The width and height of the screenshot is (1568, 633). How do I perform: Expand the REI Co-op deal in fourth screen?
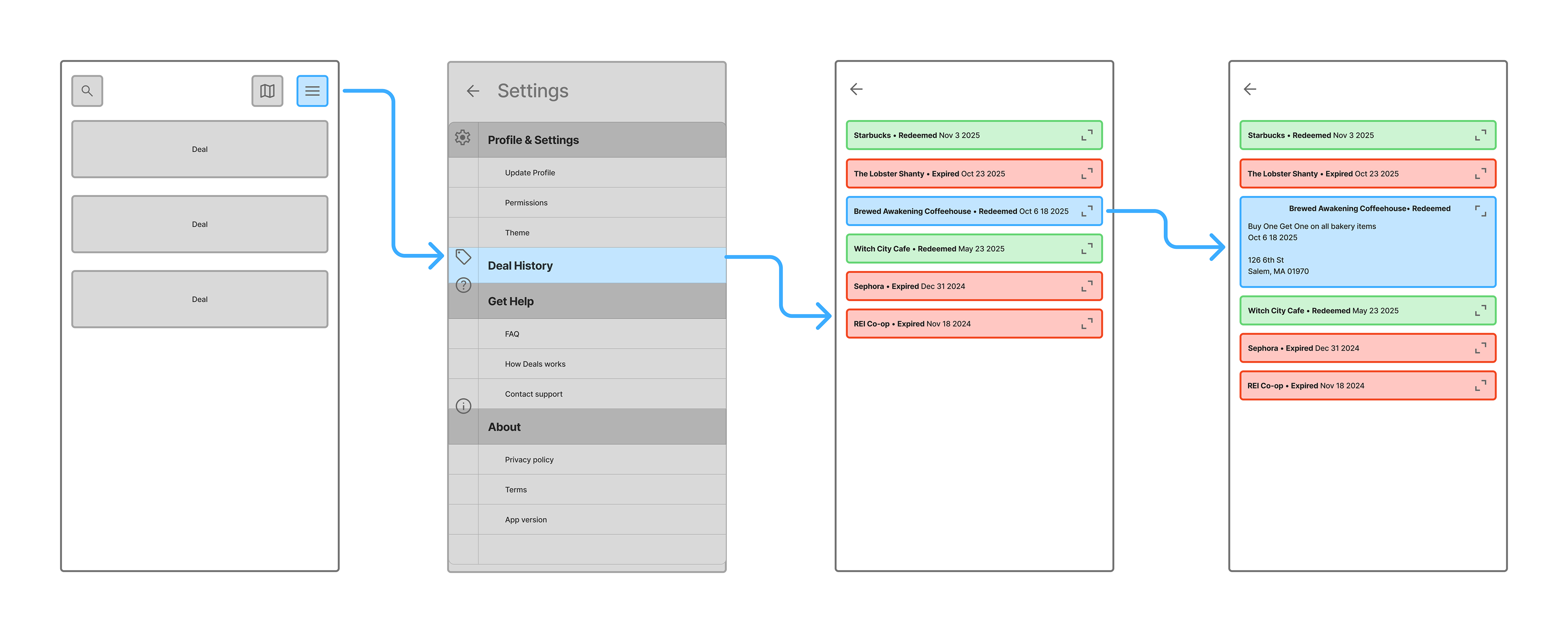point(1480,386)
